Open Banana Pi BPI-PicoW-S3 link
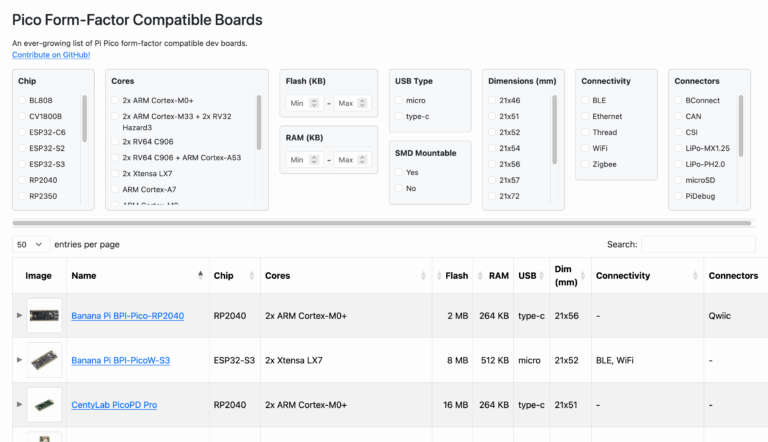The width and height of the screenshot is (768, 442). coord(120,361)
